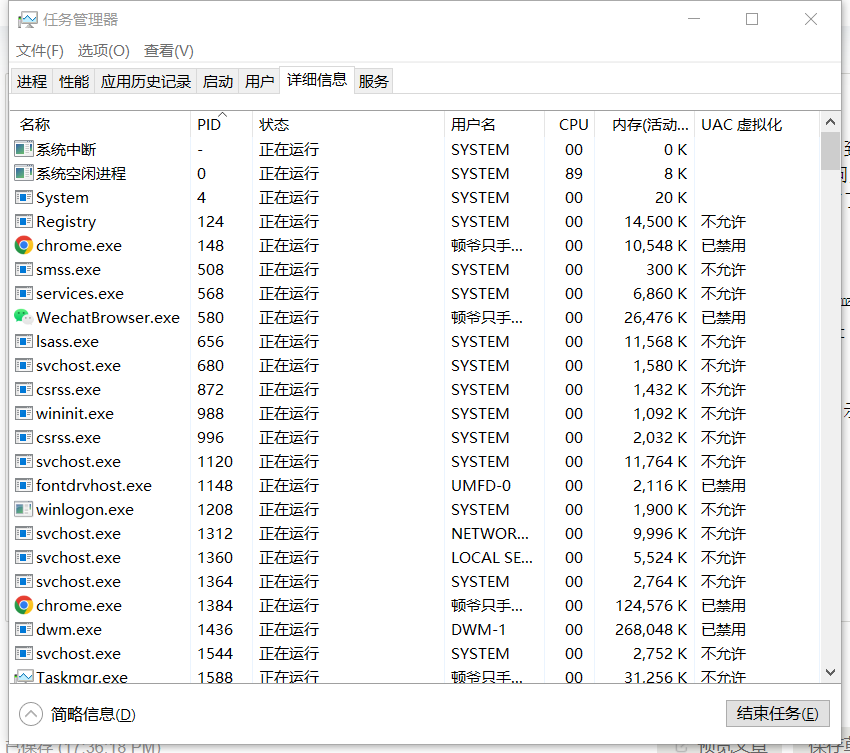Viewport: 850px width, 753px height.
Task: Click the WechatBrowser.exe process icon
Action: pyautogui.click(x=23, y=317)
